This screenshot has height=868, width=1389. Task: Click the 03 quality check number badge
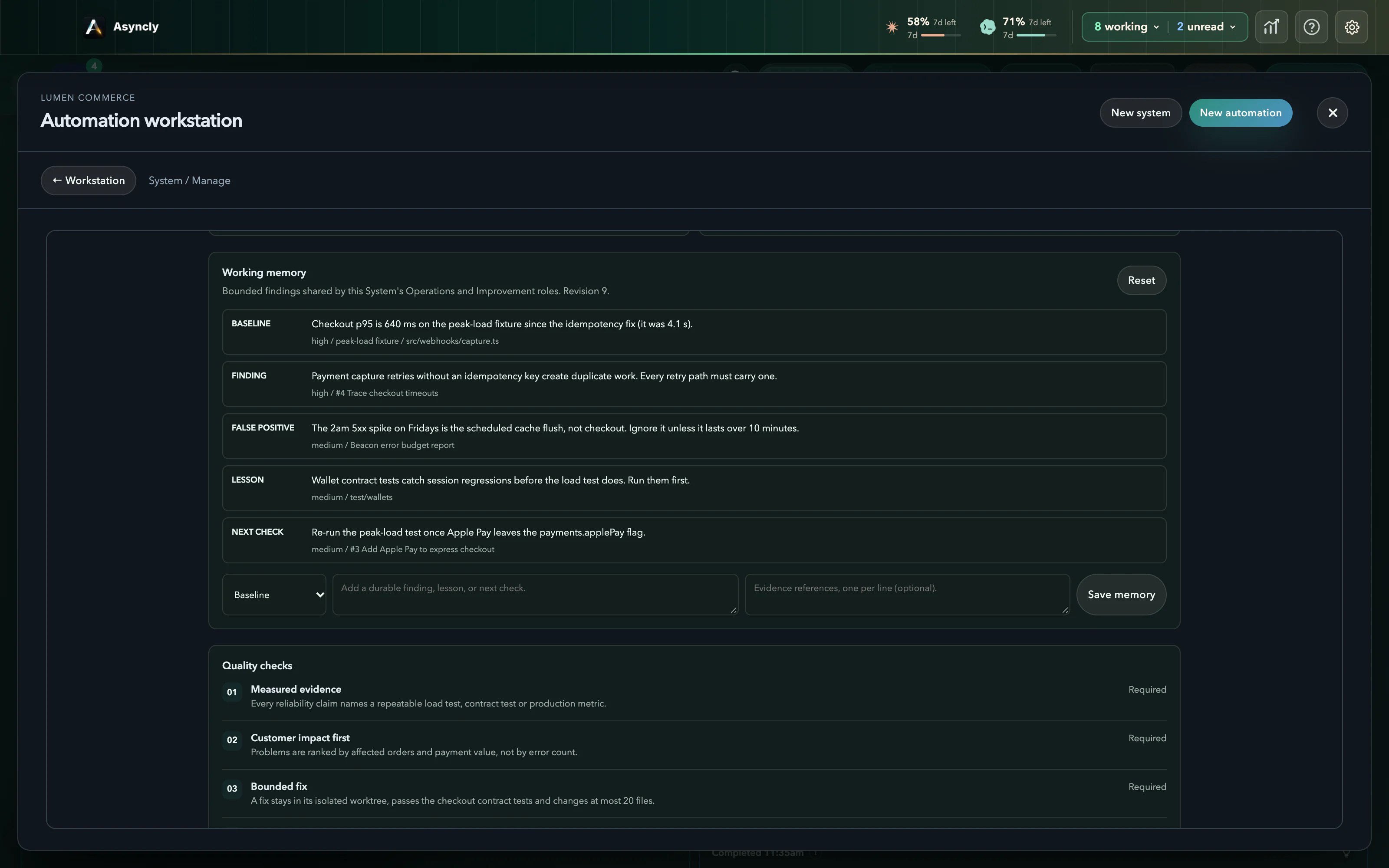[x=232, y=788]
